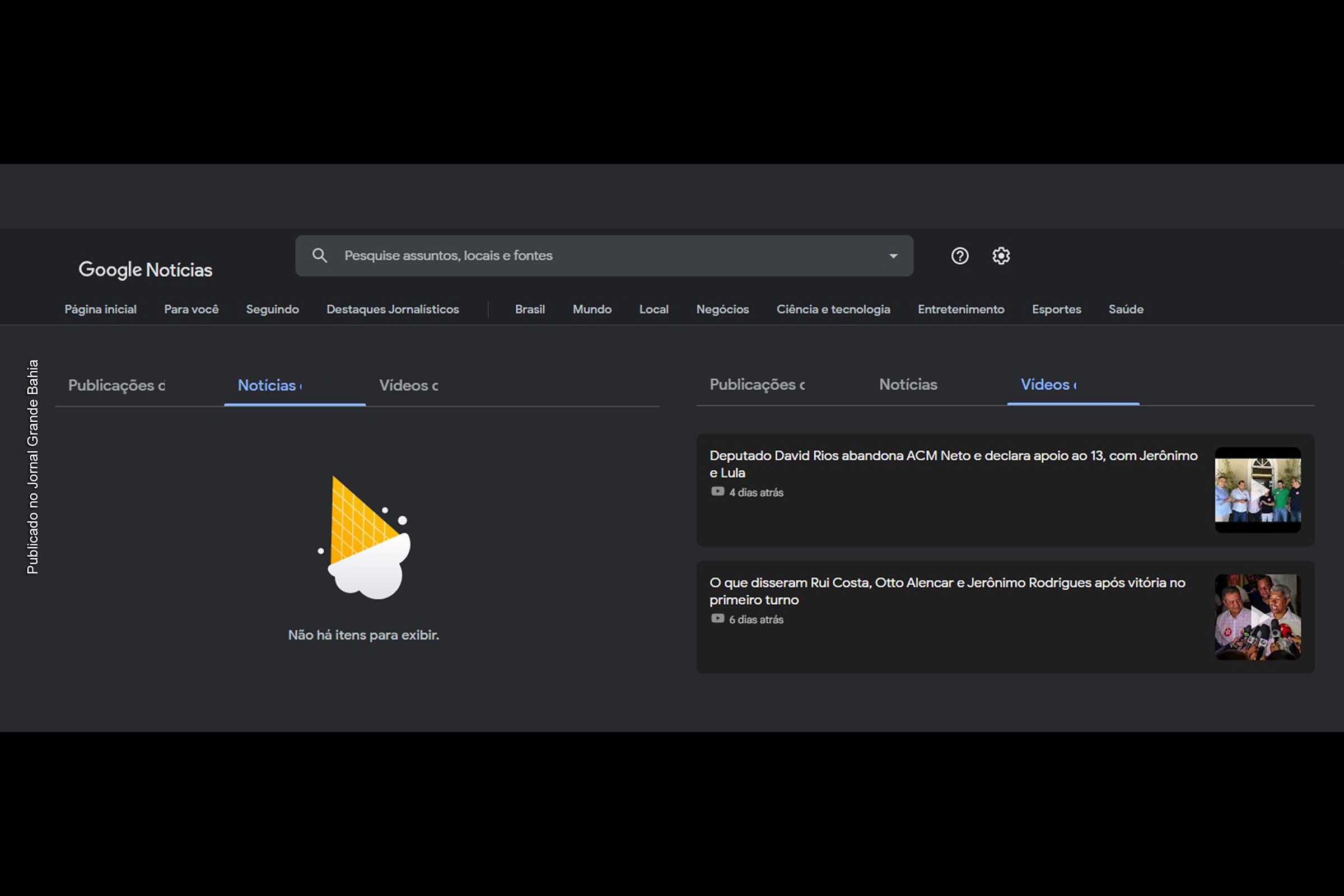Open settings via the gear icon
The image size is (1344, 896).
pos(1001,256)
